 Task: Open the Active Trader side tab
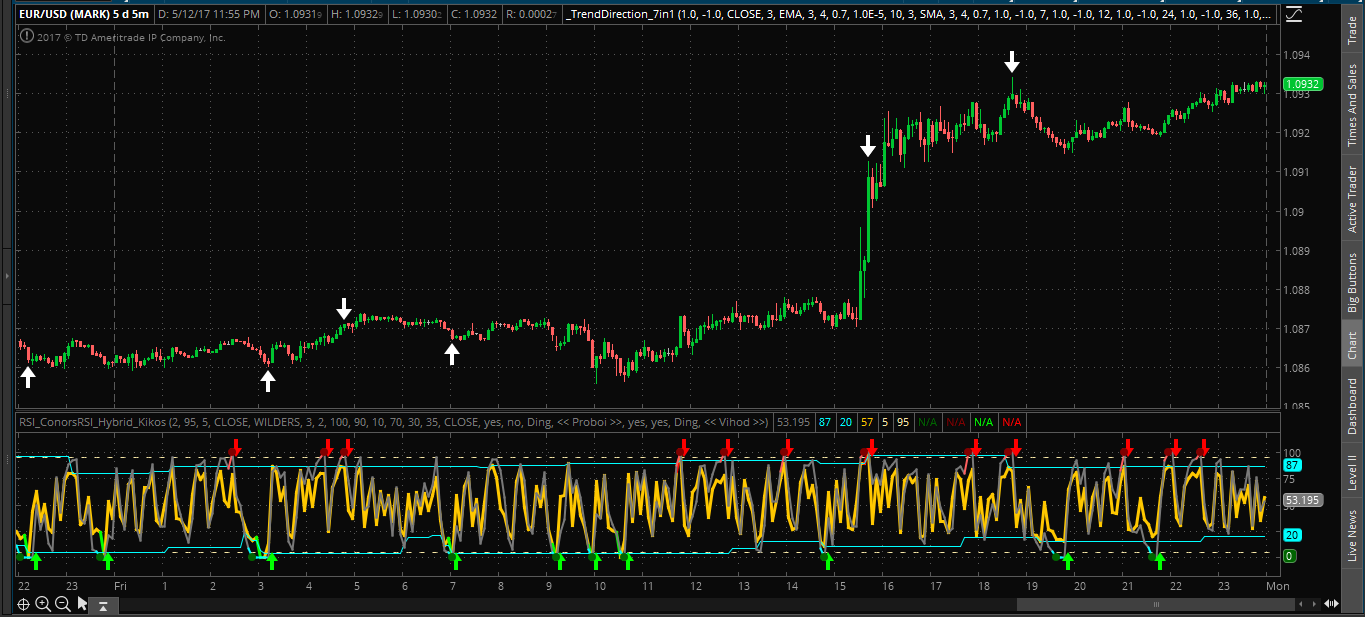point(1353,200)
